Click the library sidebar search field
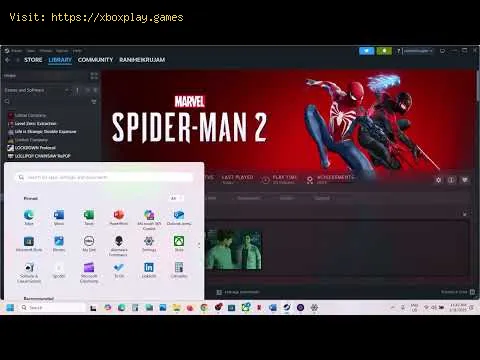This screenshot has width=480, height=360. [x=47, y=101]
